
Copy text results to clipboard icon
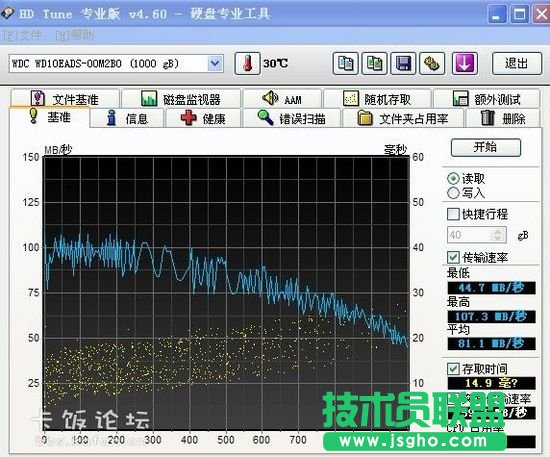(x=346, y=63)
